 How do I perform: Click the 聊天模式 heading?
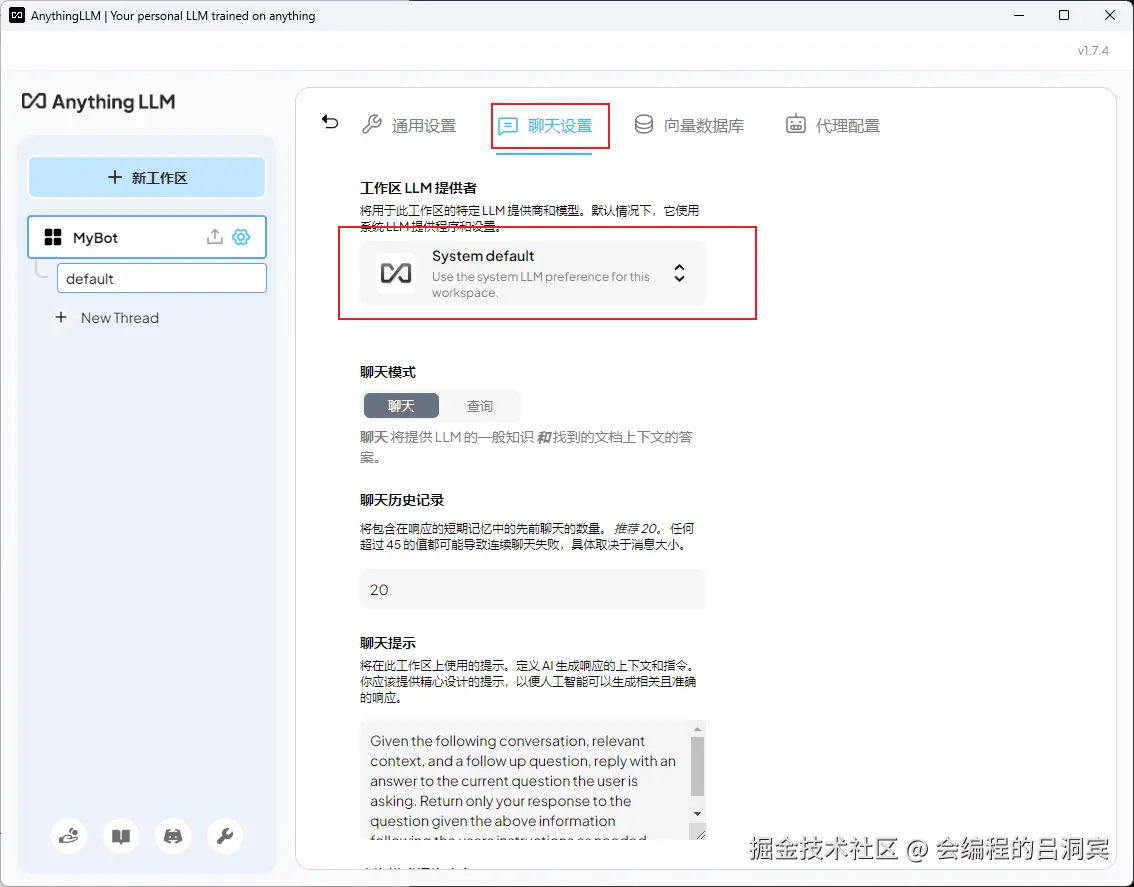coord(388,372)
